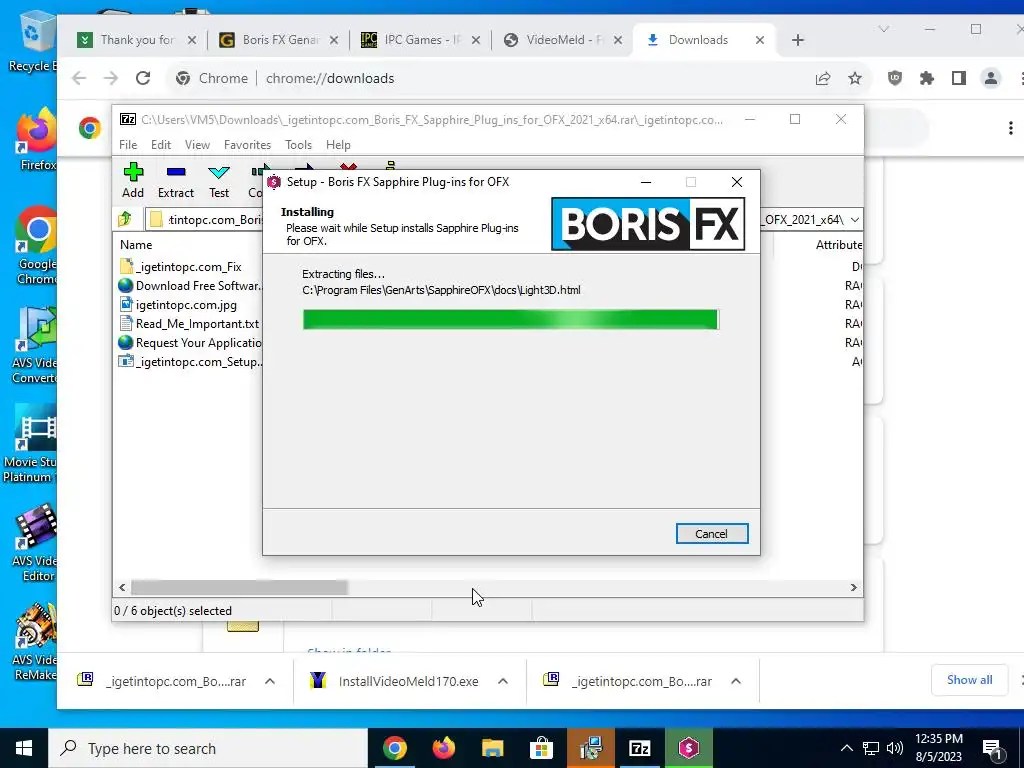
Task: Toggle Chrome side panel icon
Action: 959,78
